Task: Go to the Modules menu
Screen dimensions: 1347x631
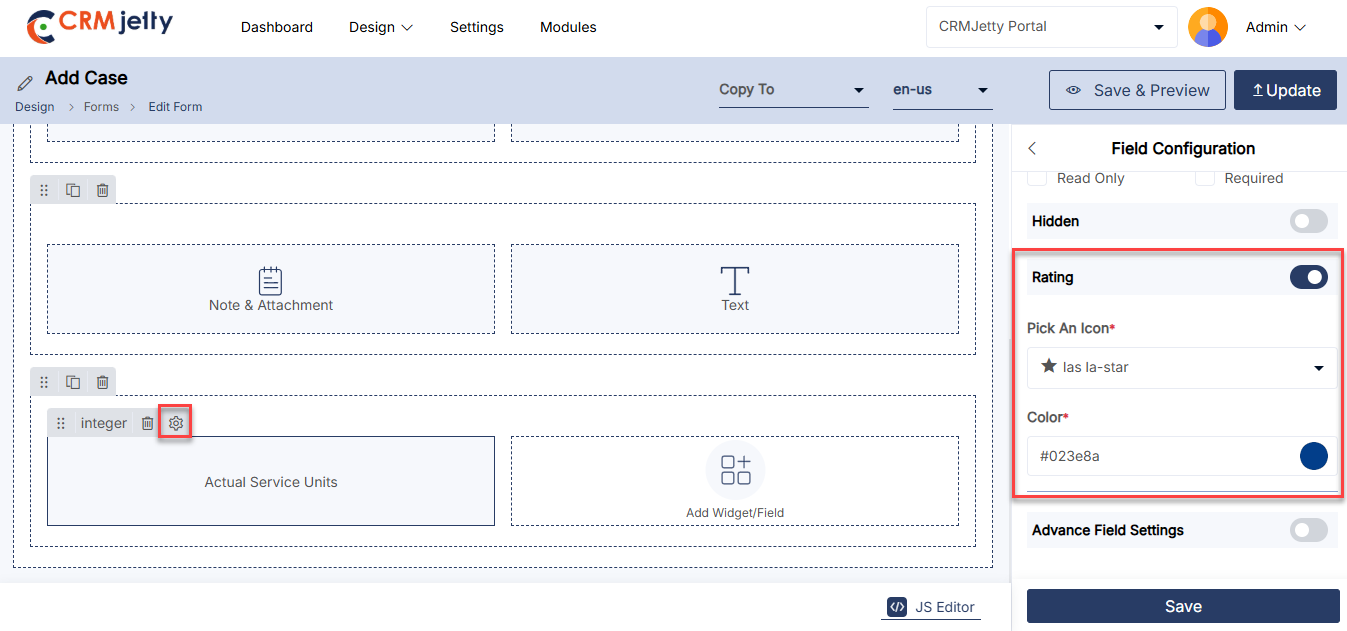Action: click(x=568, y=27)
